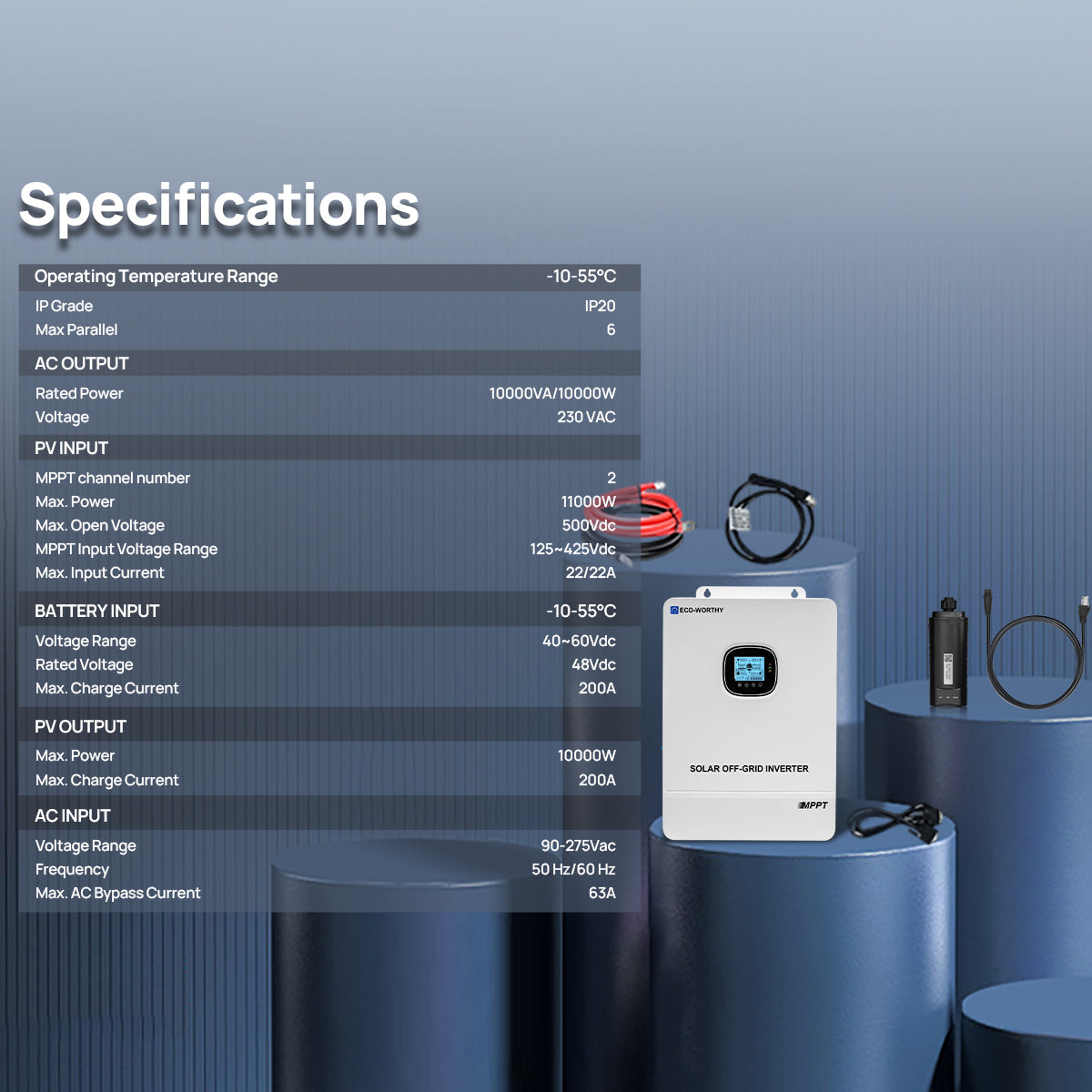Click the MPPT badge on the inverter
This screenshot has height=1092, width=1092.
814,805
